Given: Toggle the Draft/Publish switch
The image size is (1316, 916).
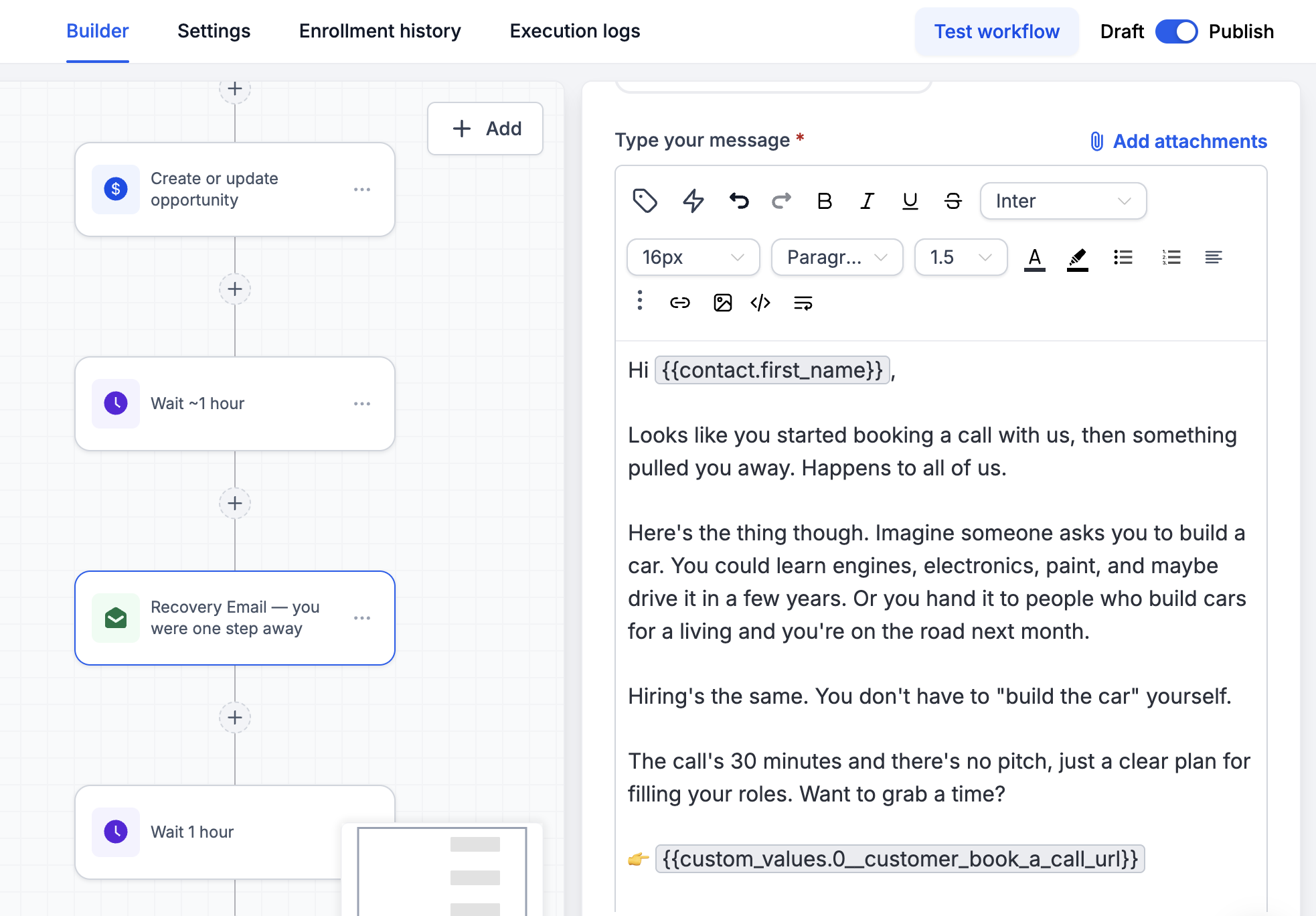Looking at the screenshot, I should pos(1176,31).
